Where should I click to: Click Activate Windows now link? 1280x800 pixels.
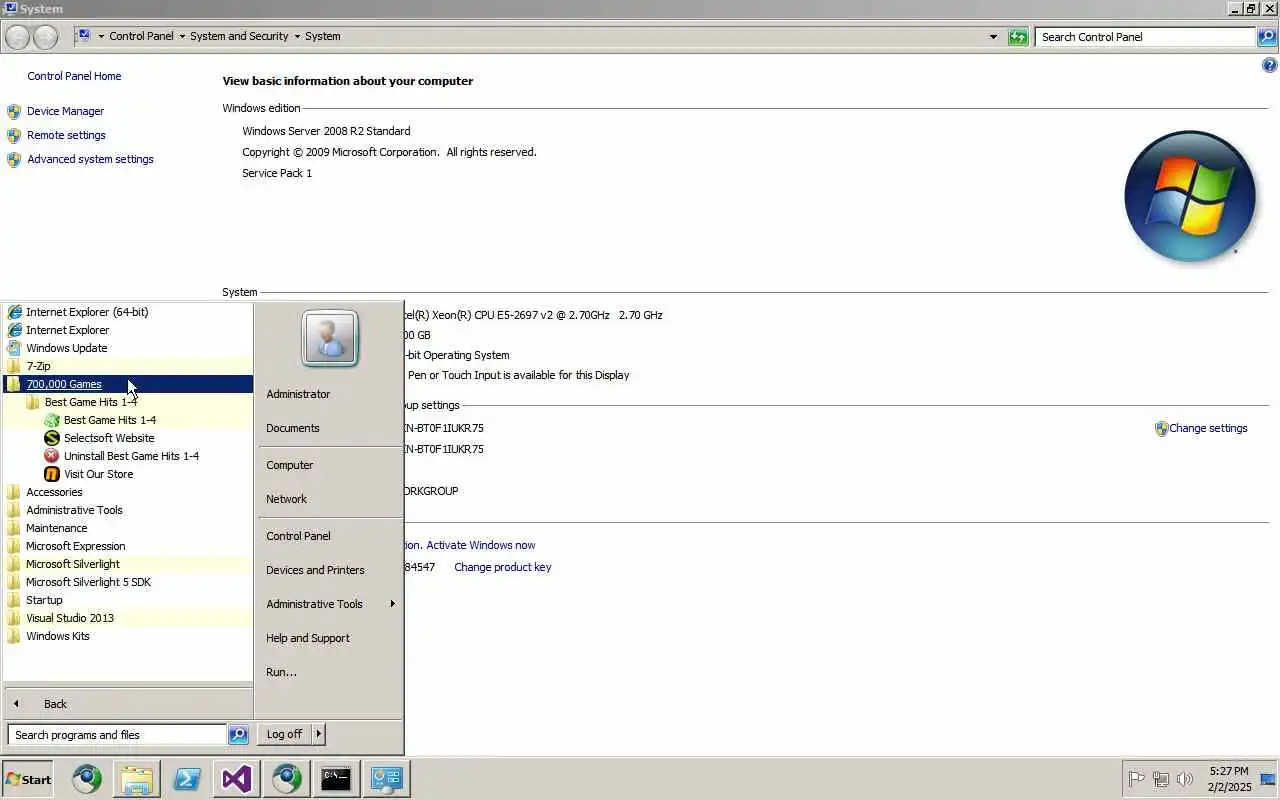tap(481, 545)
